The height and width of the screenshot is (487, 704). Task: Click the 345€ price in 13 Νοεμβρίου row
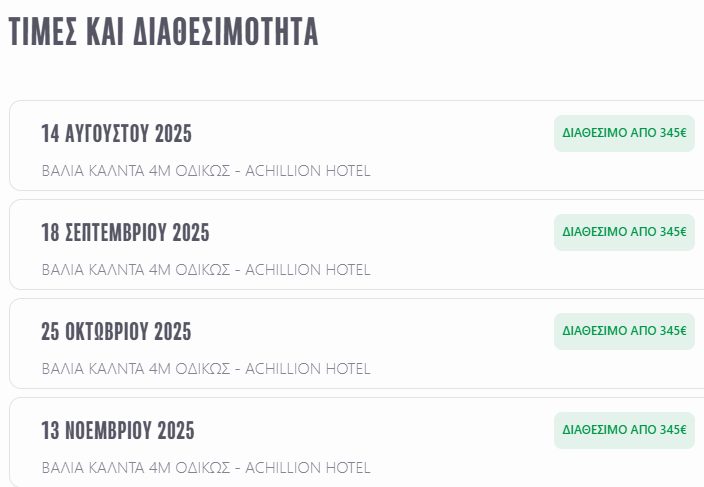[x=673, y=430]
